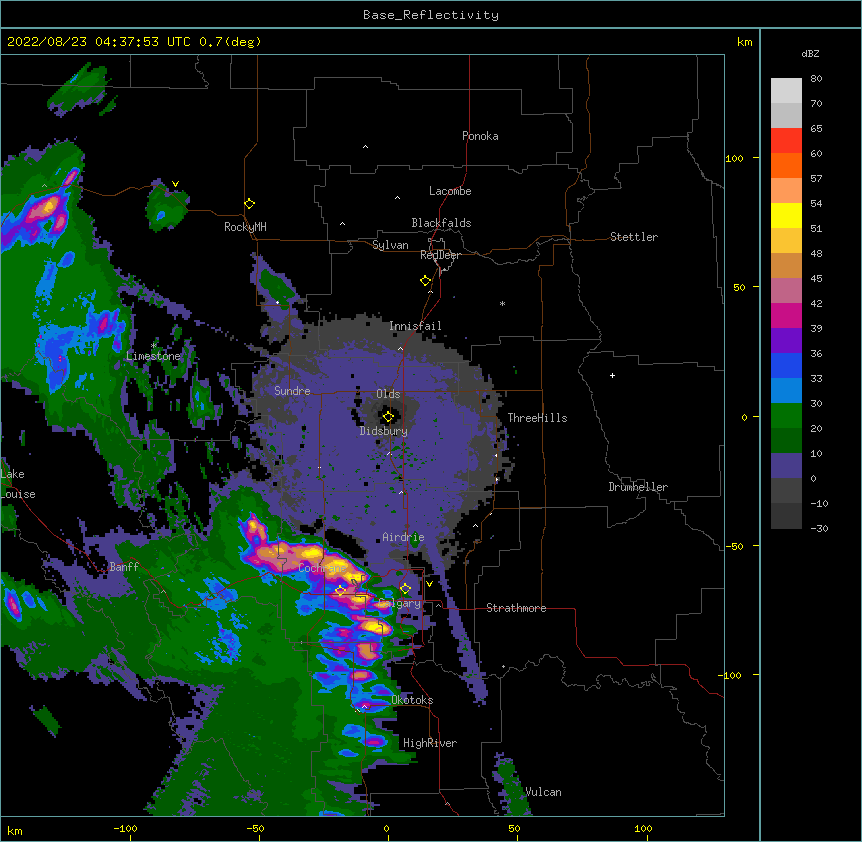Click the -50 tick on the vertical km axis
862x842 pixels.
[x=733, y=546]
